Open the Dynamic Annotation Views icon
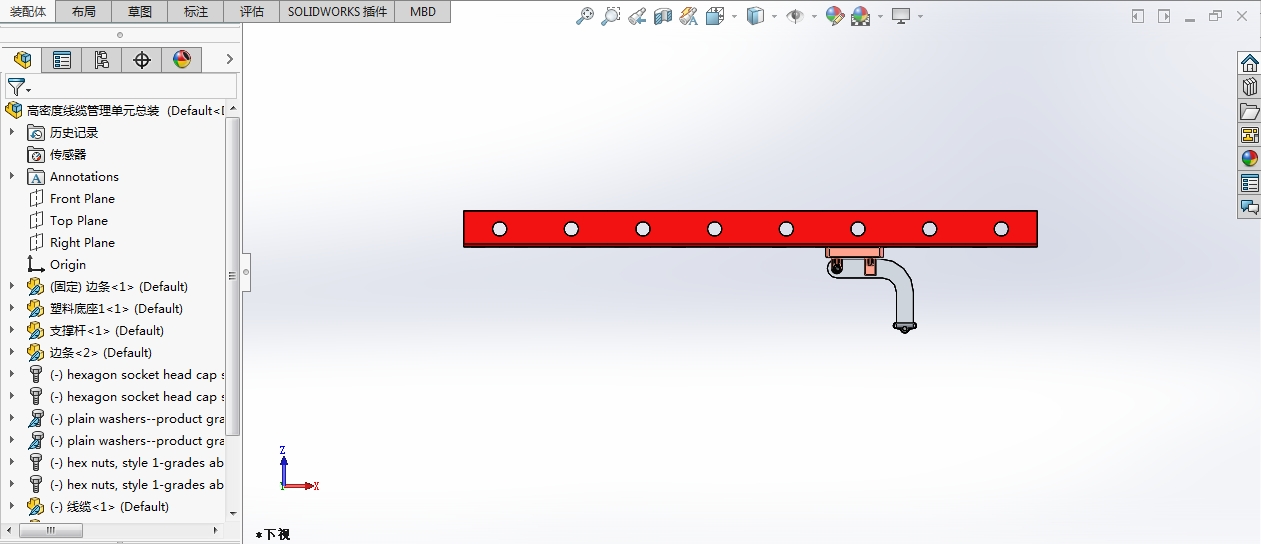Viewport: 1261px width, 544px height. coord(688,16)
